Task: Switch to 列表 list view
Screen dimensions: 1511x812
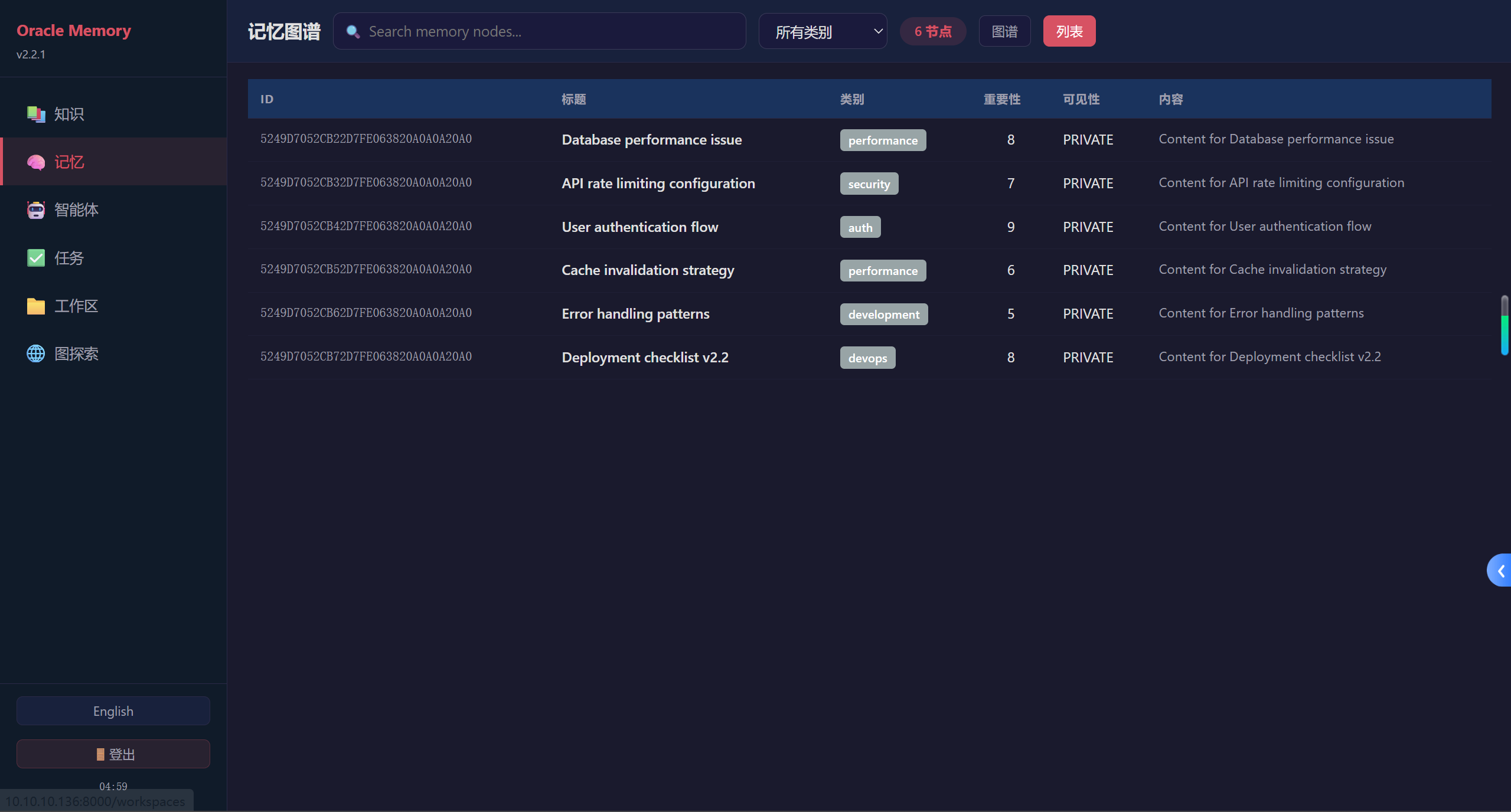Action: pos(1069,31)
